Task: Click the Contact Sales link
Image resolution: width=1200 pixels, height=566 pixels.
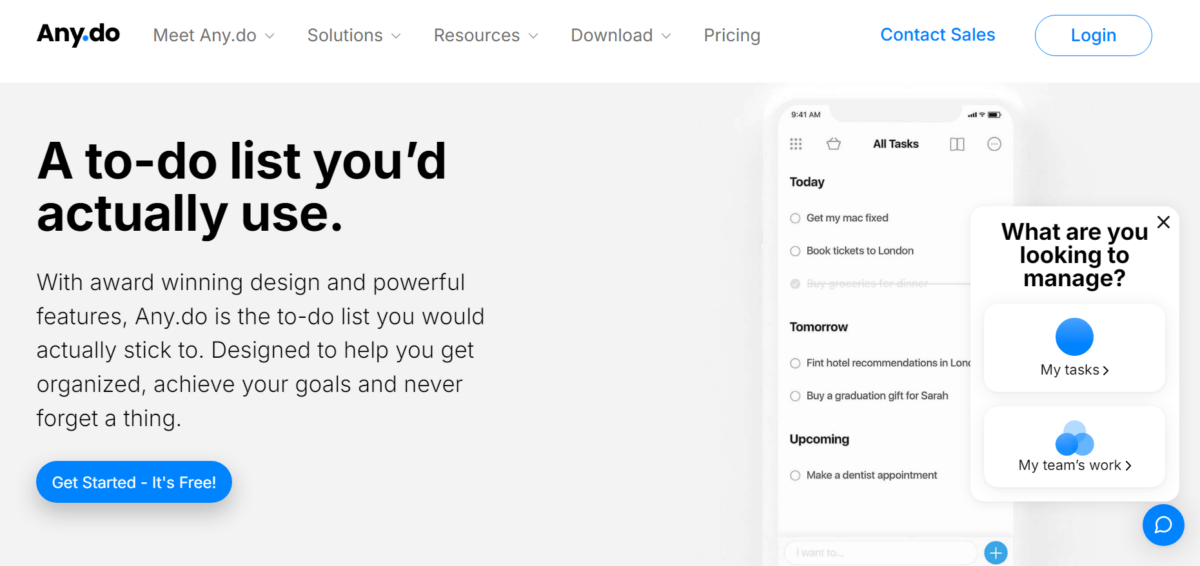Action: (x=937, y=35)
